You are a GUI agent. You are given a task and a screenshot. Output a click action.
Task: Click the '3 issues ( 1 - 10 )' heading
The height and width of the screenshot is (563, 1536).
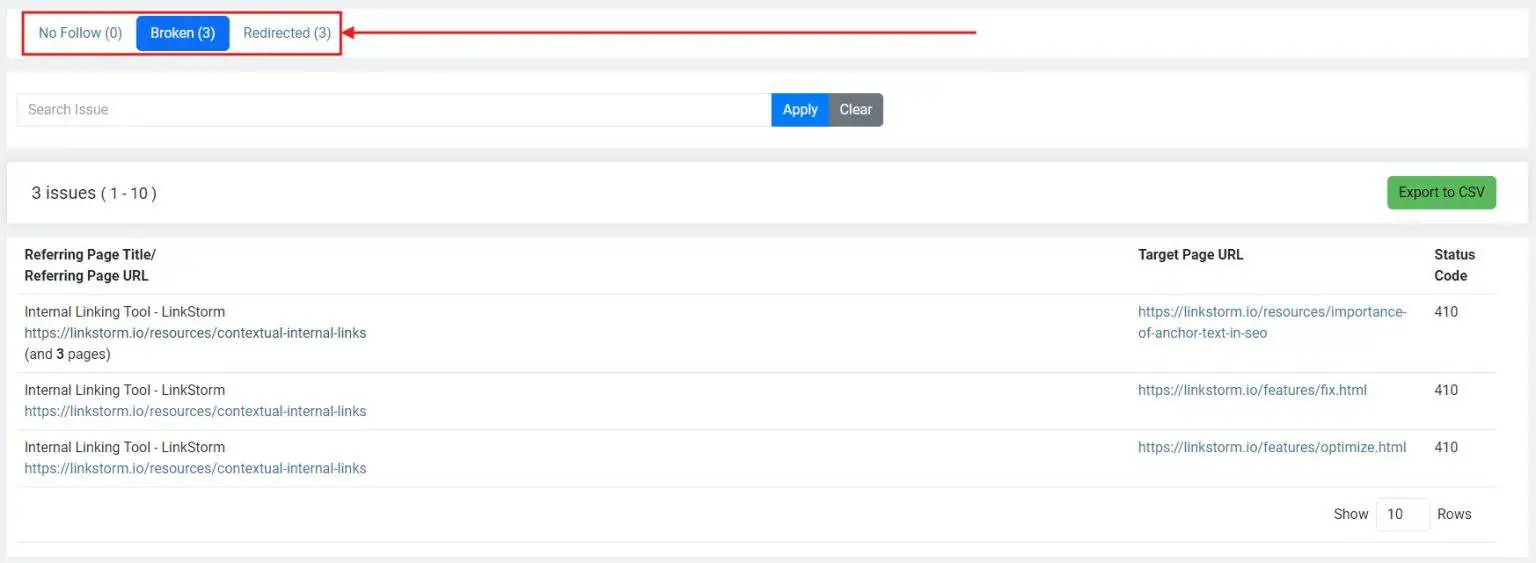94,193
